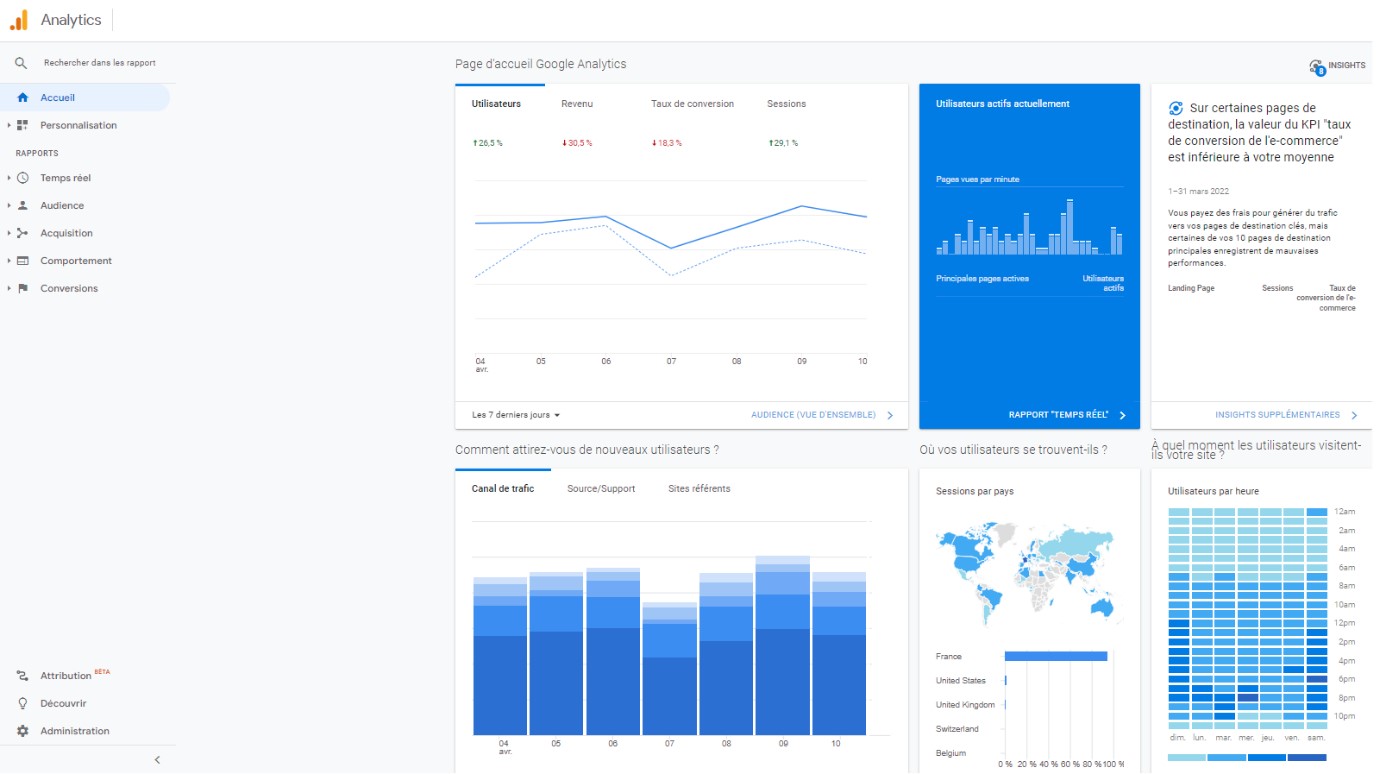Click the 07 avr. stacked bar

coord(670,668)
